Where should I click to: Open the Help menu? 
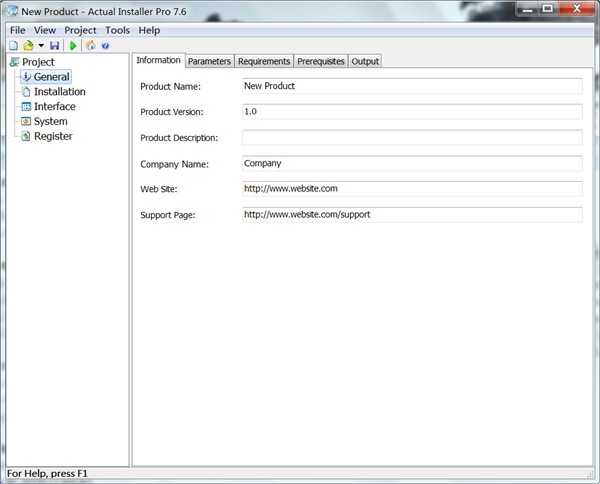[x=149, y=30]
